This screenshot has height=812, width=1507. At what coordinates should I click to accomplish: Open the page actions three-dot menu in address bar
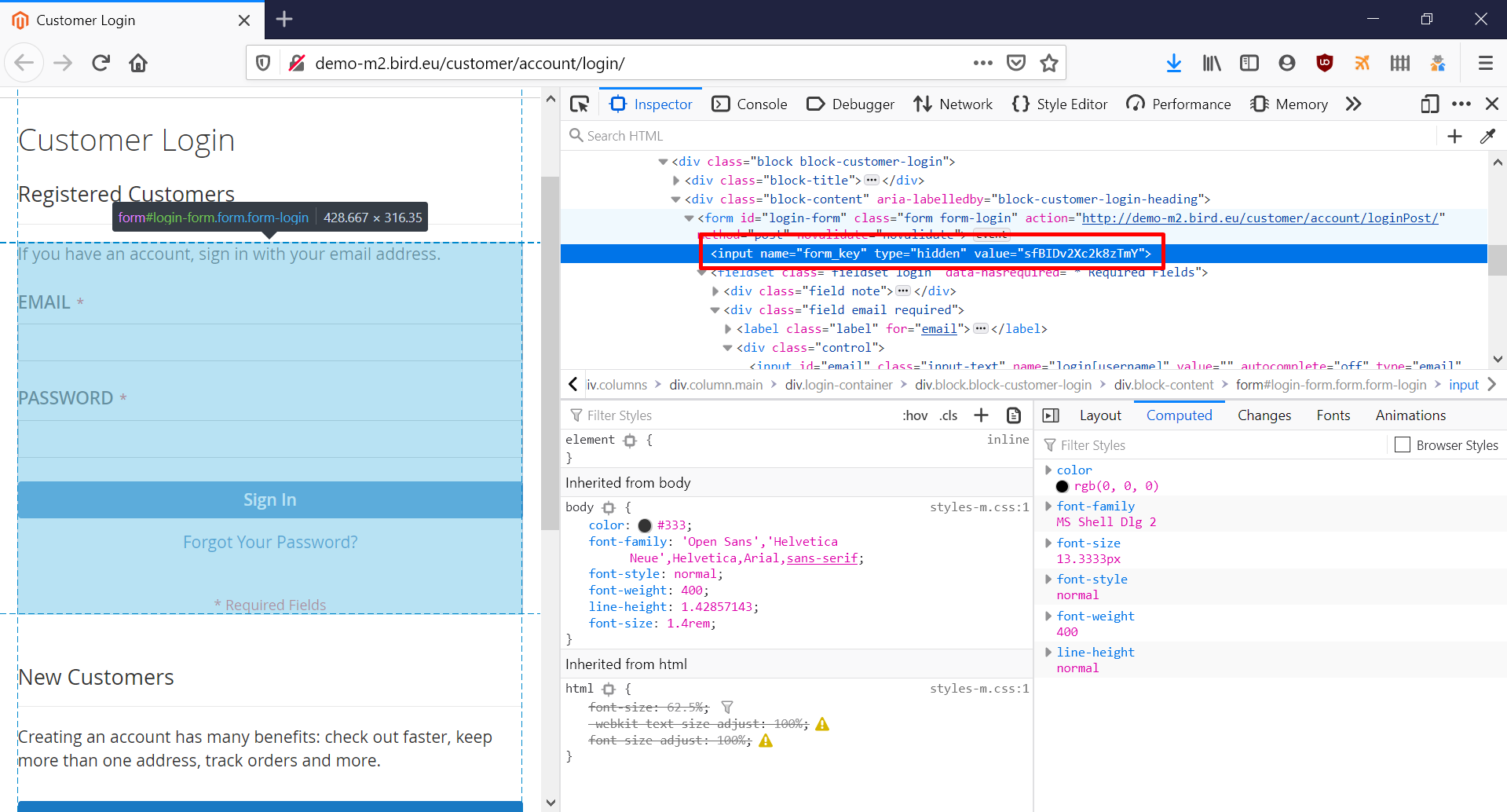coord(982,63)
